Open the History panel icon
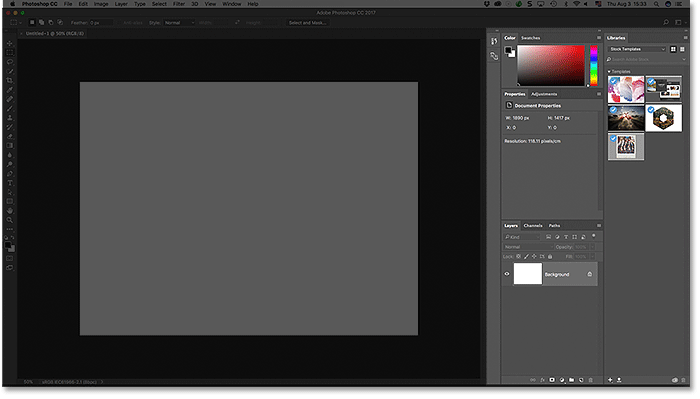This screenshot has width=700, height=399. pyautogui.click(x=494, y=41)
